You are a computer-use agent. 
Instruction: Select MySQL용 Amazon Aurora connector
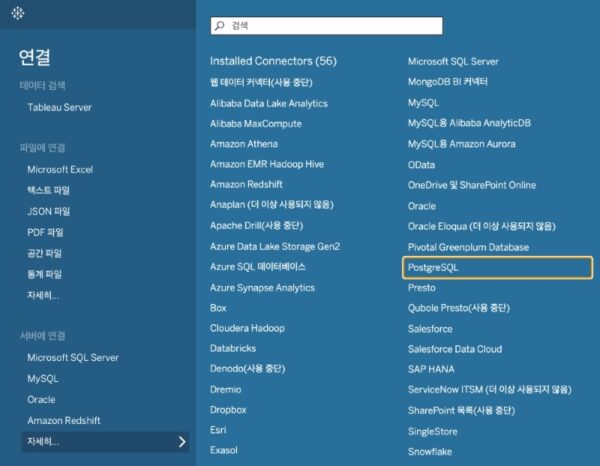[x=461, y=145]
